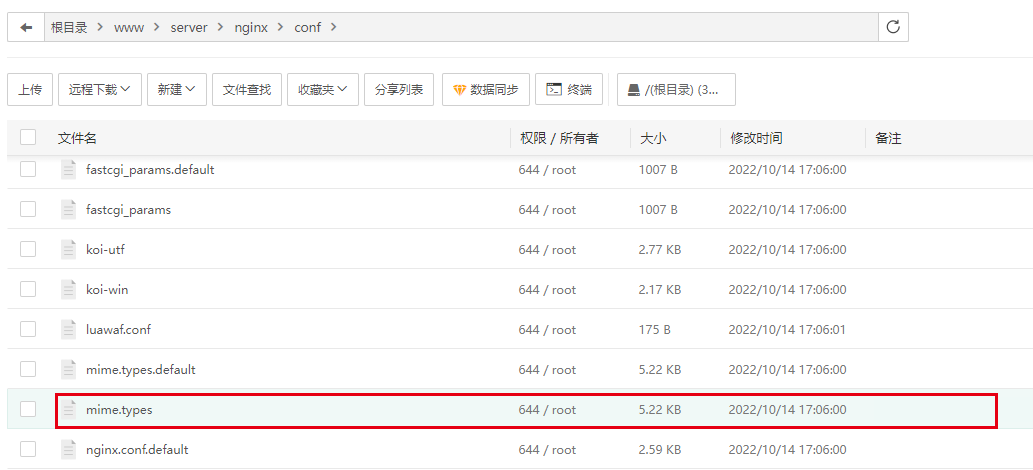Viewport: 1033px width, 470px height.
Task: Go to nginx in the breadcrumb
Action: click(251, 28)
